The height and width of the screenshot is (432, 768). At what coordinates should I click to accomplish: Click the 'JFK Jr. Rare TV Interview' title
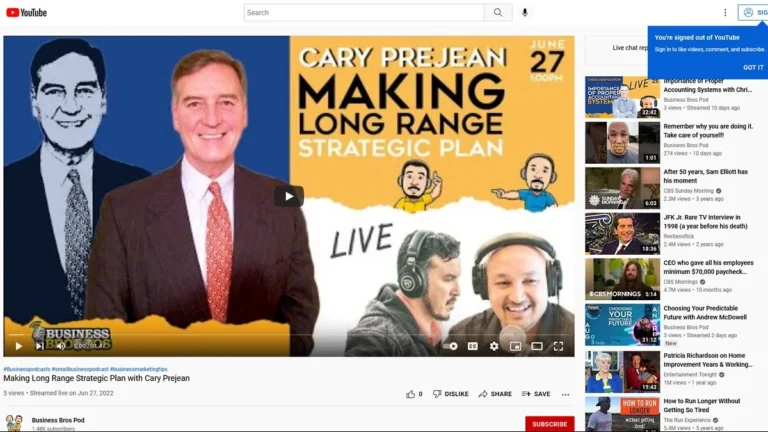[705, 222]
